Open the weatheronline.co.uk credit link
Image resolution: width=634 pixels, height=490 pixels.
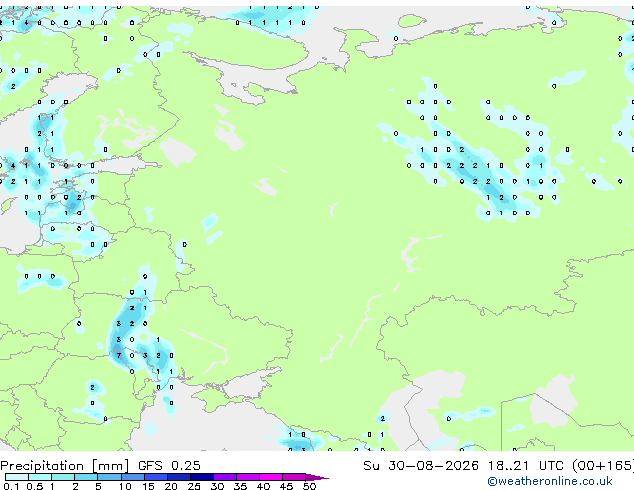point(550,481)
